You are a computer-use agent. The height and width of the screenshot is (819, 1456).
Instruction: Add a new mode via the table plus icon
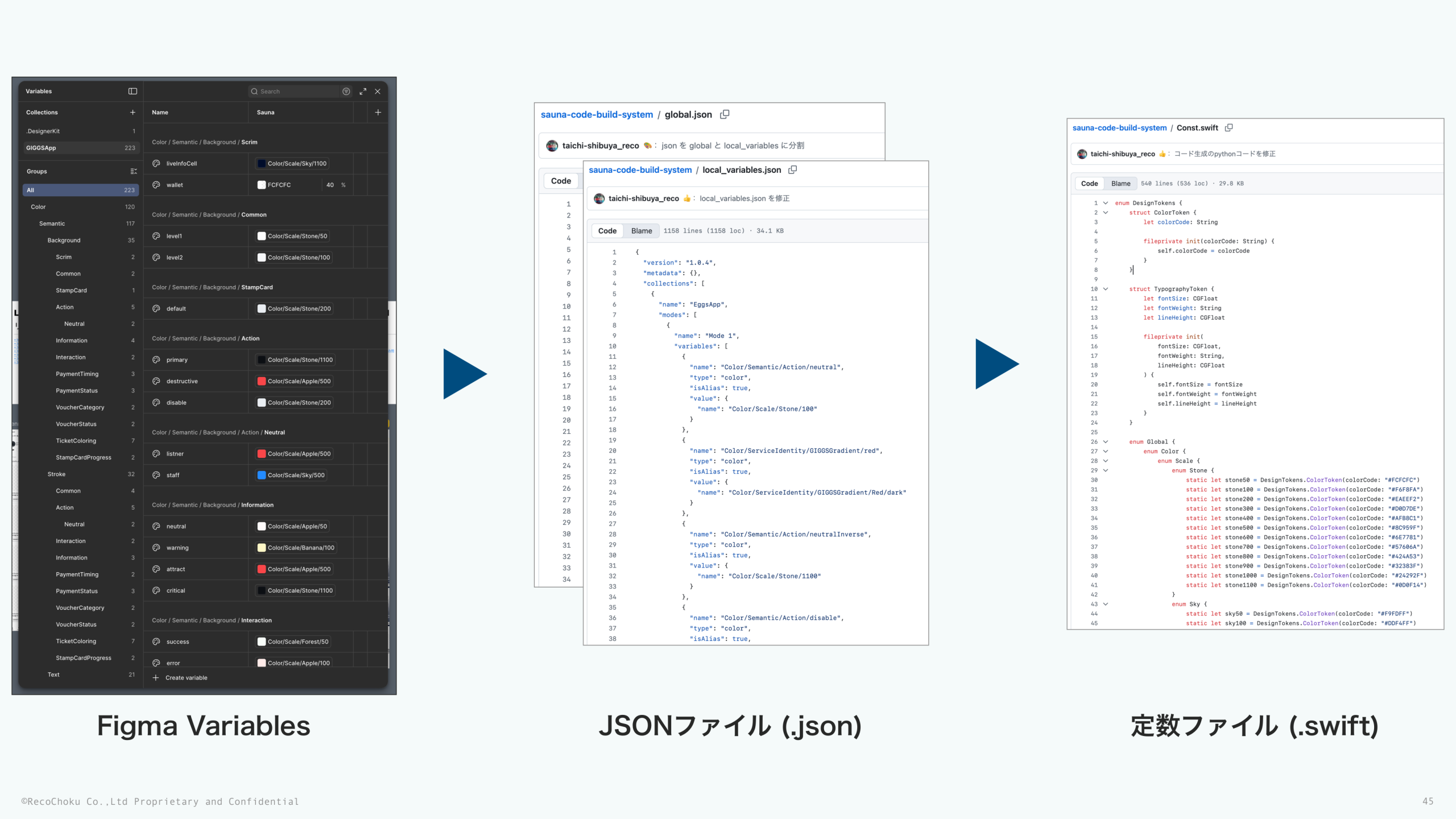[378, 112]
